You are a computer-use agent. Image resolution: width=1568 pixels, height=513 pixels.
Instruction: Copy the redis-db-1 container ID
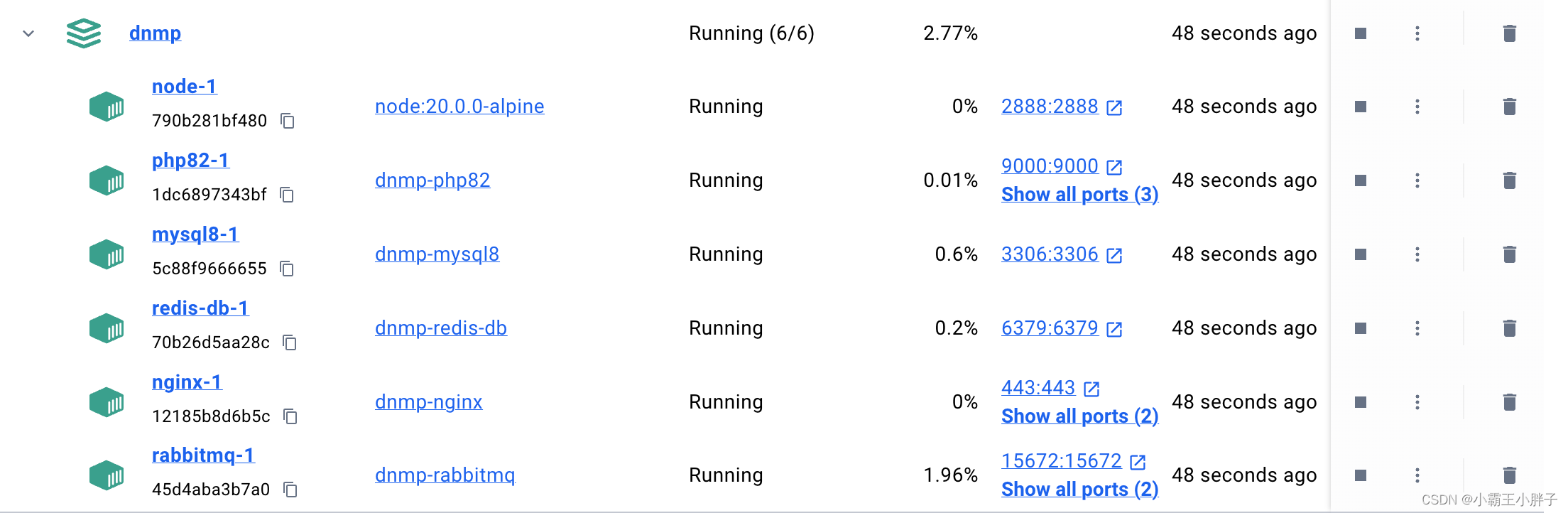tap(289, 343)
